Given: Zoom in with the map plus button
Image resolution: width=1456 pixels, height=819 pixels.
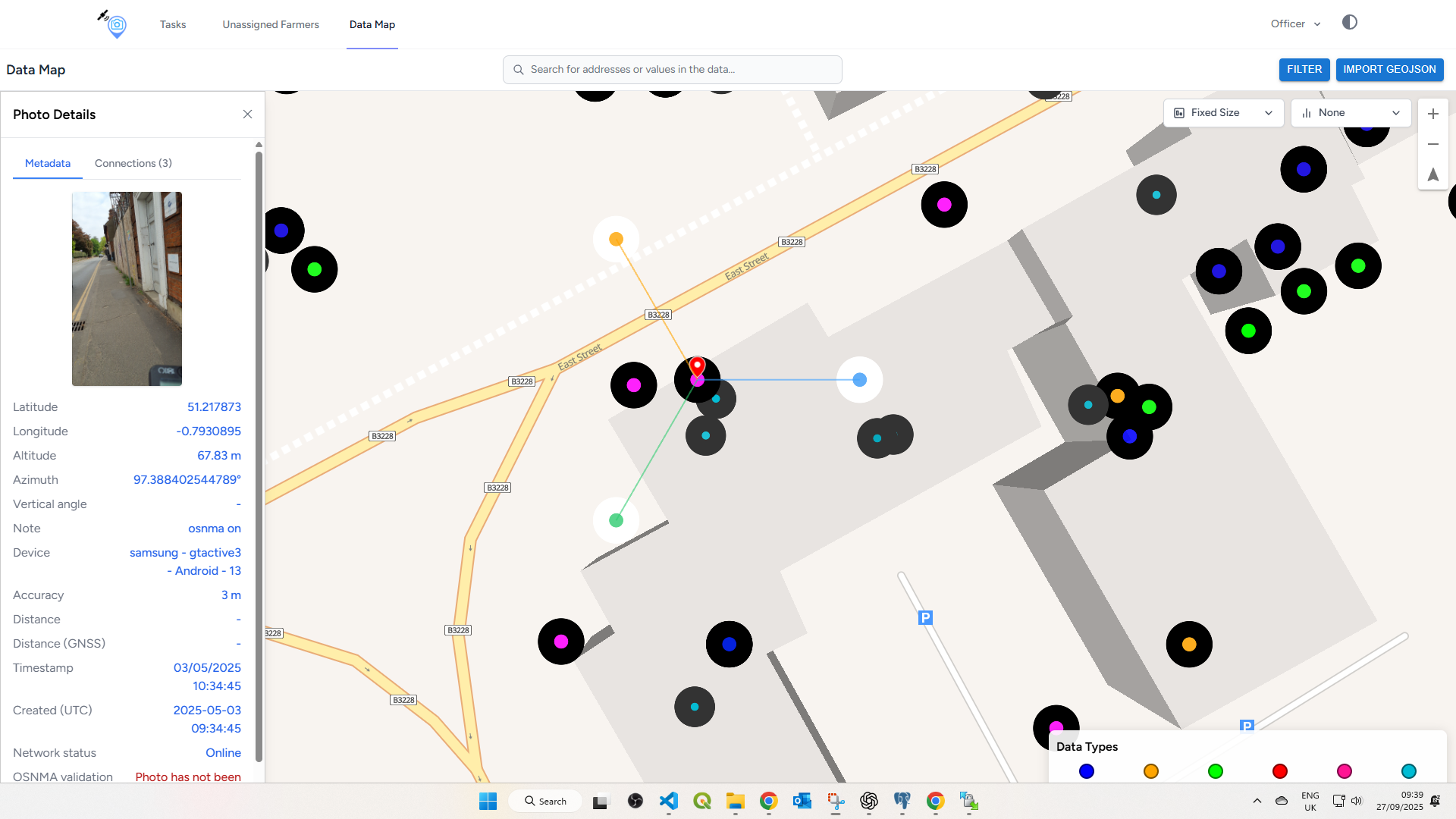Looking at the screenshot, I should pyautogui.click(x=1432, y=114).
